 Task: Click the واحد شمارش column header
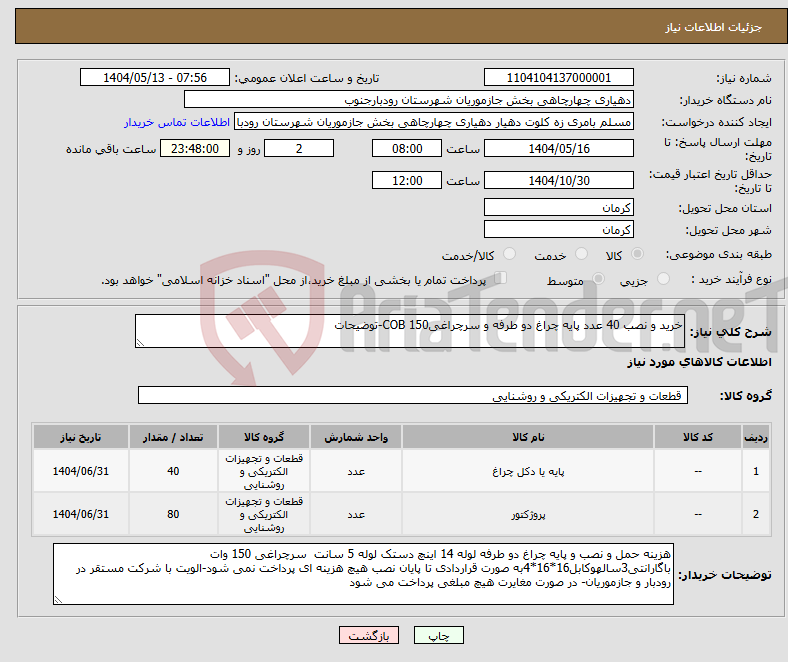(x=356, y=437)
